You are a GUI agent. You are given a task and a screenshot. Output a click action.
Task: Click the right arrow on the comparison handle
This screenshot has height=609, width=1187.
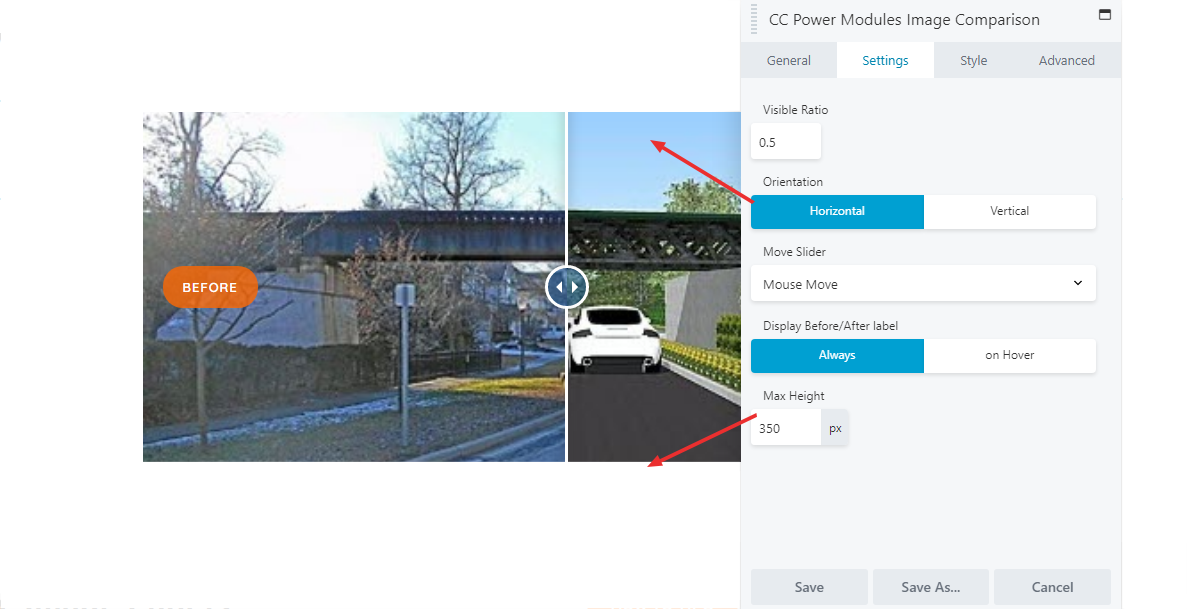pos(575,287)
